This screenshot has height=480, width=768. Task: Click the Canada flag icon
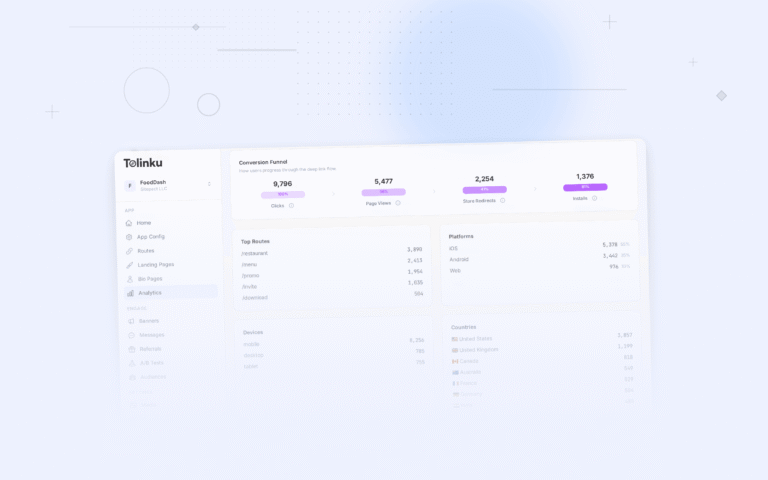(x=455, y=361)
